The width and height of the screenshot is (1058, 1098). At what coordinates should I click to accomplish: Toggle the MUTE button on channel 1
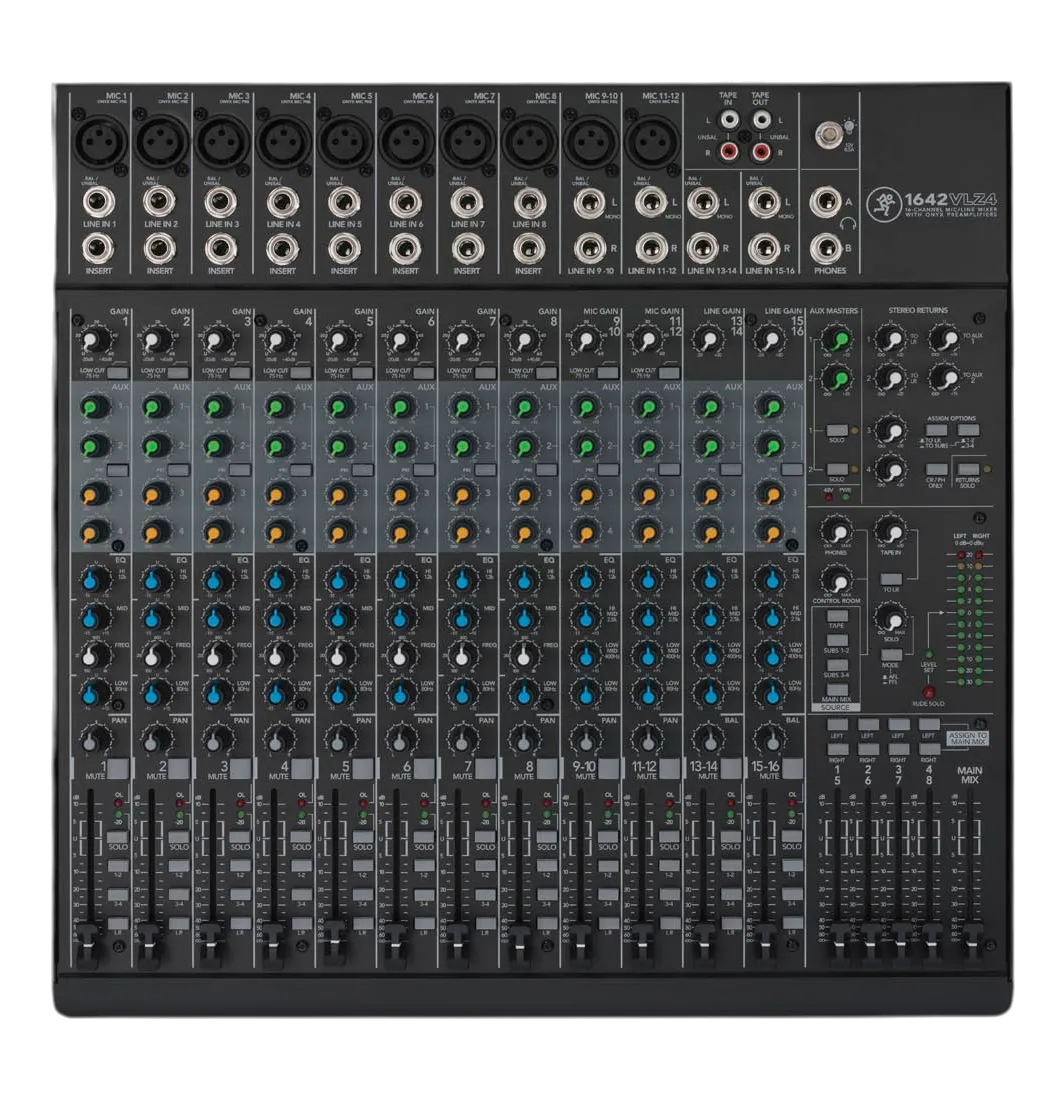coord(118,768)
